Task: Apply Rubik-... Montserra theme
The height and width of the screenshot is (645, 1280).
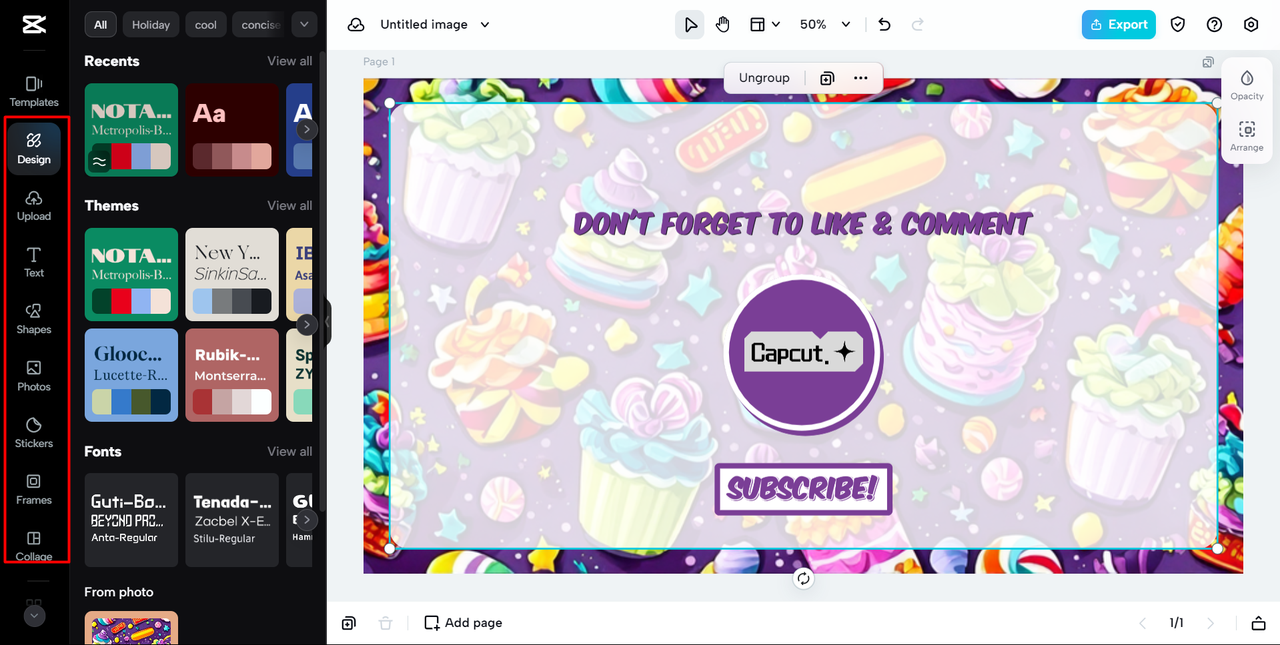Action: 232,375
